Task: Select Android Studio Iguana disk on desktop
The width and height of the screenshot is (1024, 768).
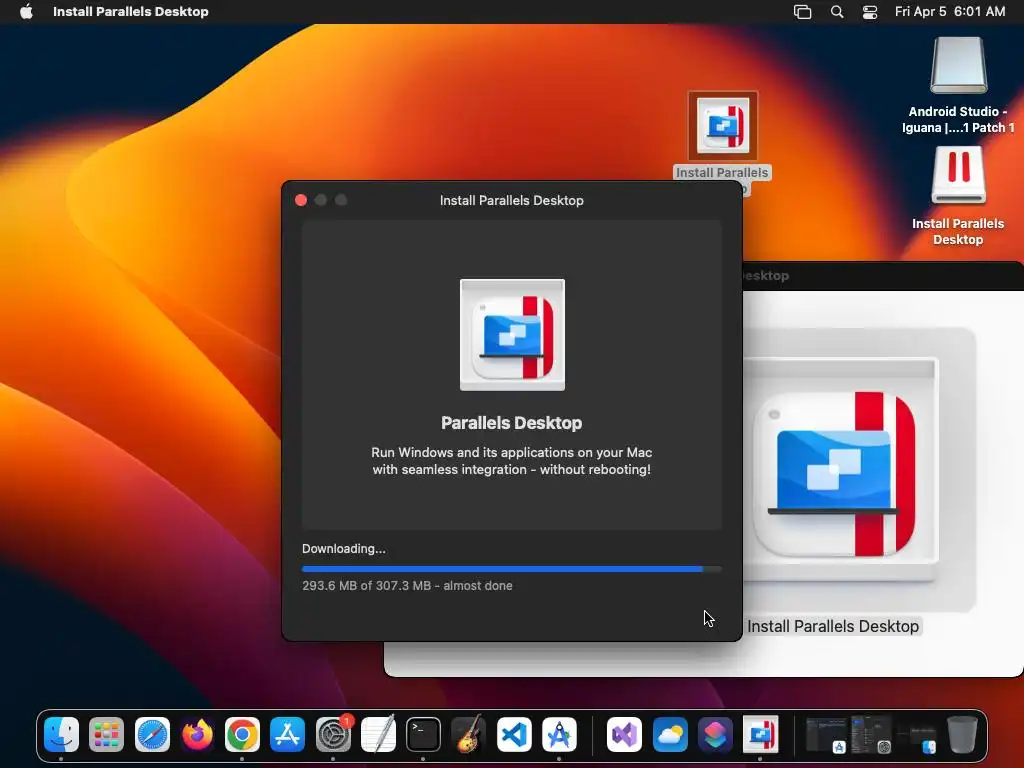Action: click(x=958, y=85)
